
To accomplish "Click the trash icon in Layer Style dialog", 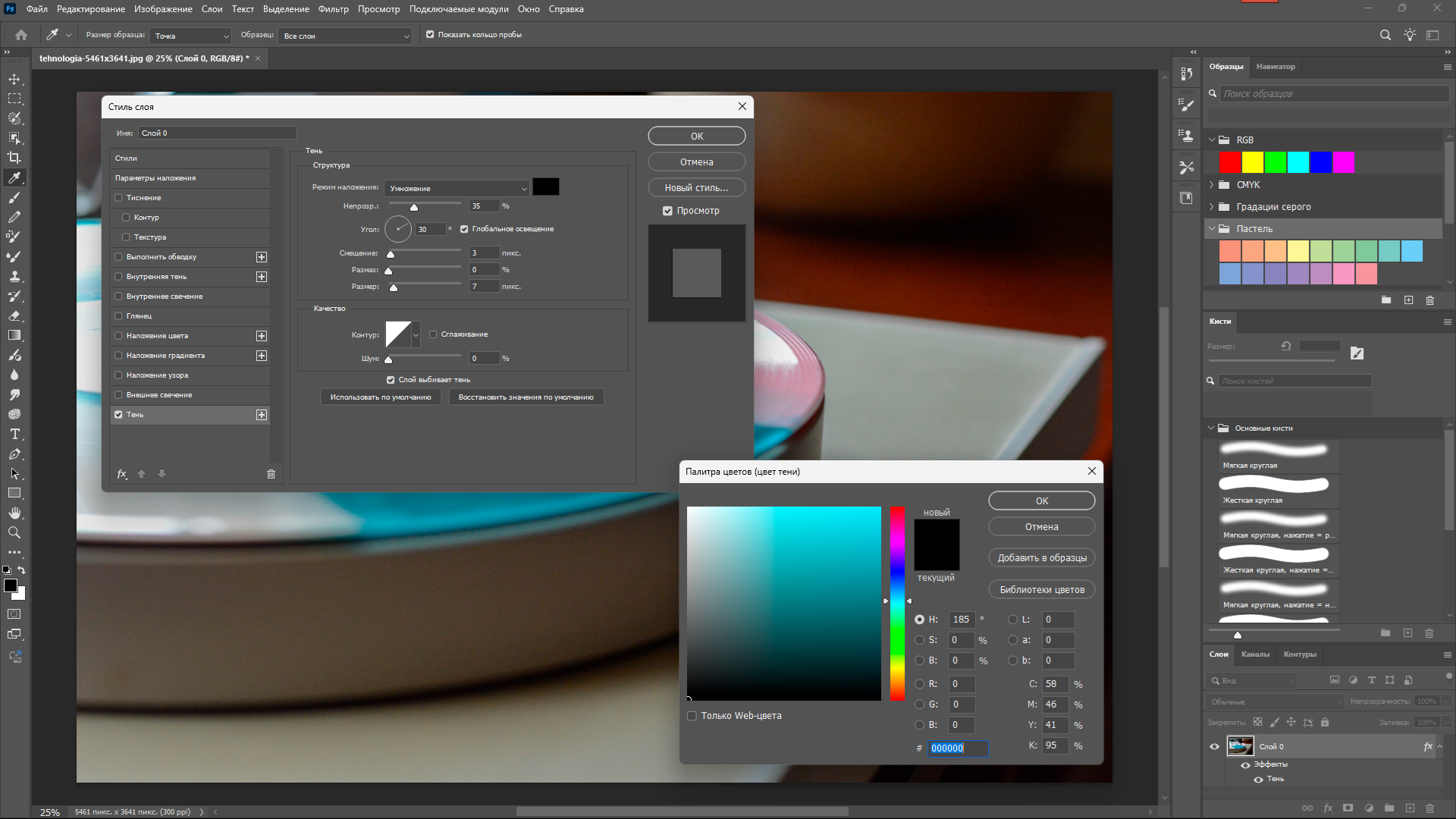I will click(271, 474).
